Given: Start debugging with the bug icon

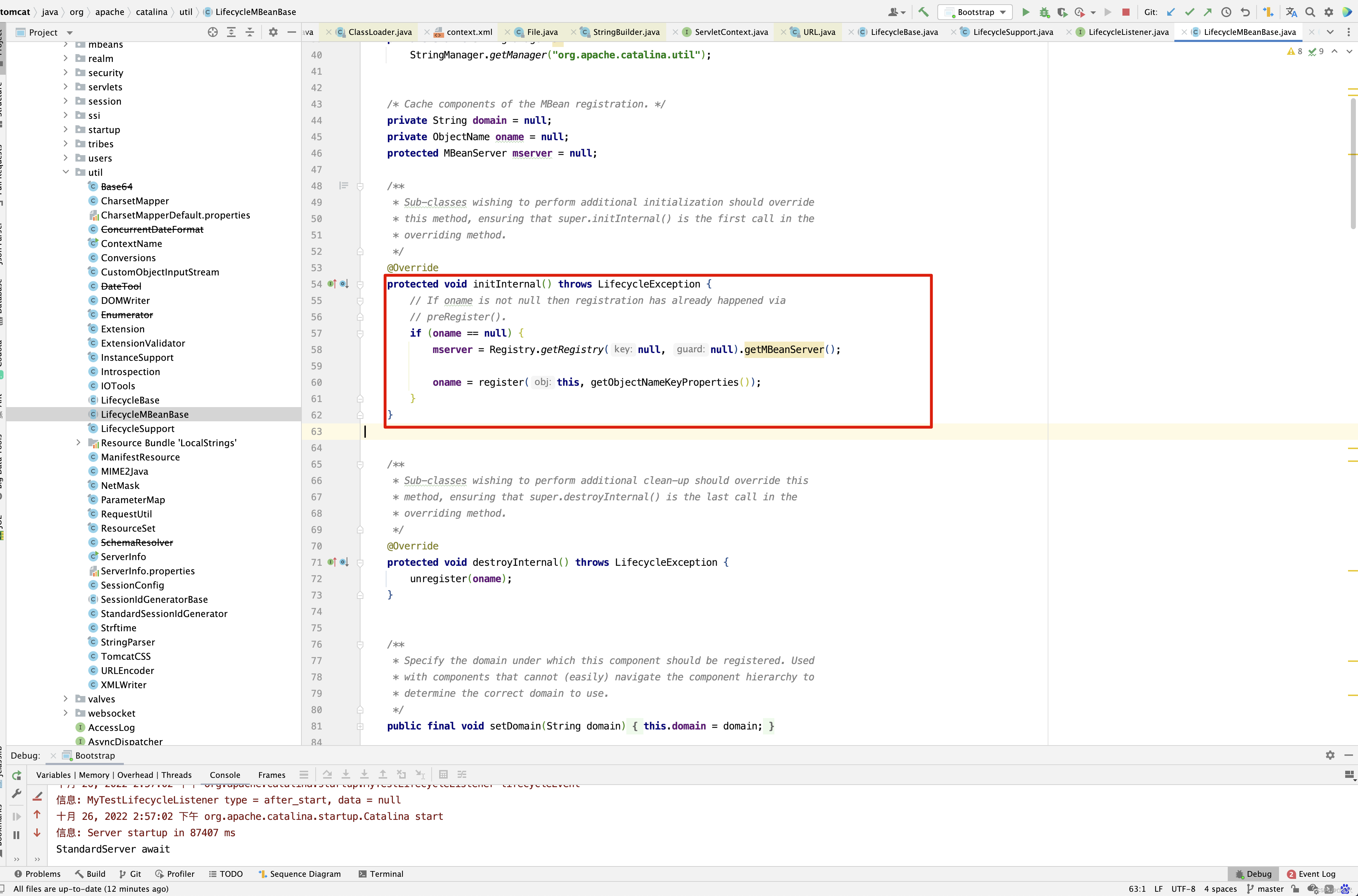Looking at the screenshot, I should coord(1044,12).
